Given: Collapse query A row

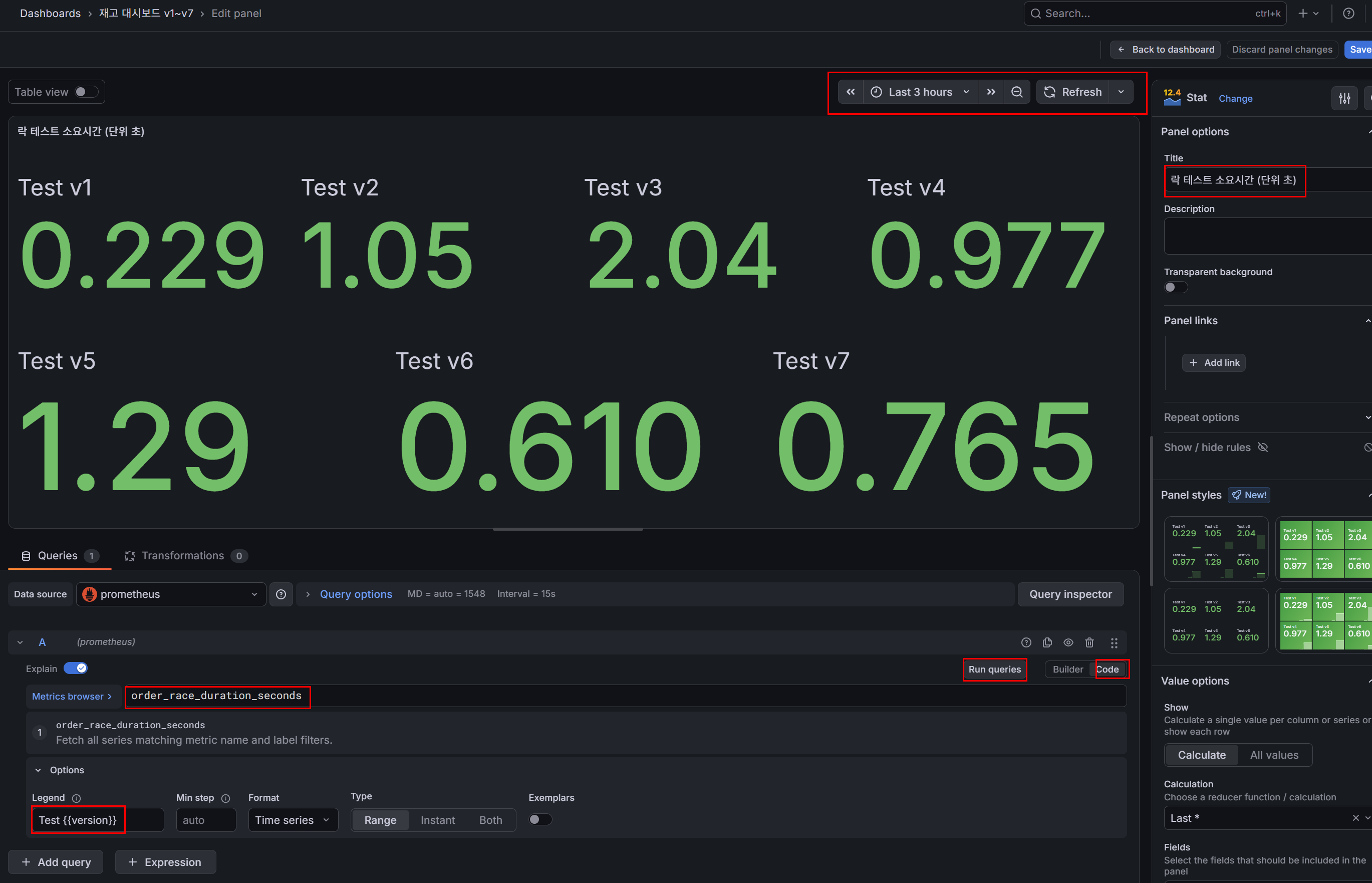Looking at the screenshot, I should (x=20, y=642).
